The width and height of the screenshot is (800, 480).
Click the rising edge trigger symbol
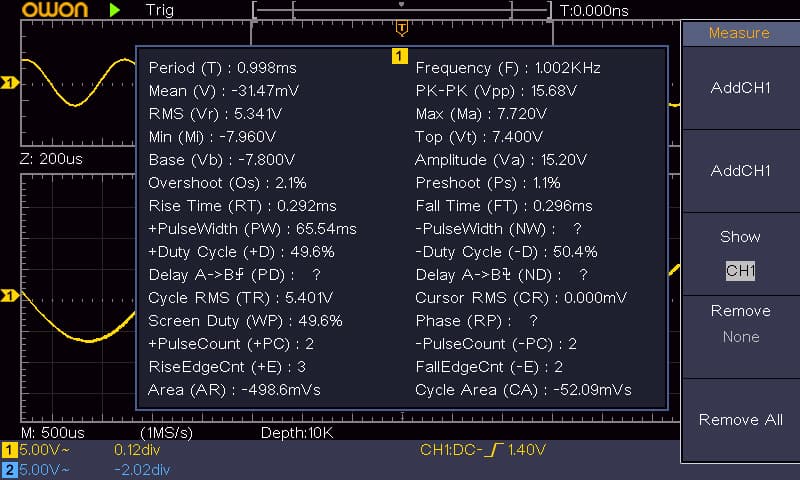493,450
